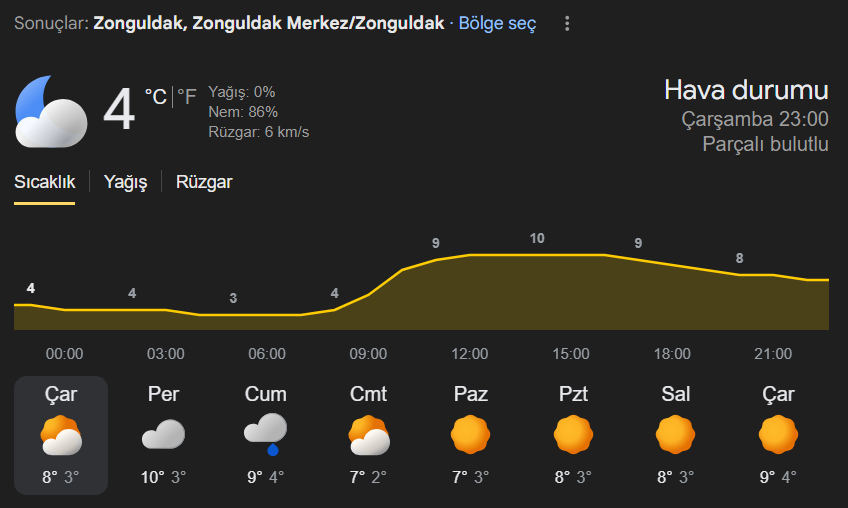848x508 pixels.
Task: Select Thursday's cloudy forecast icon
Action: (x=163, y=435)
